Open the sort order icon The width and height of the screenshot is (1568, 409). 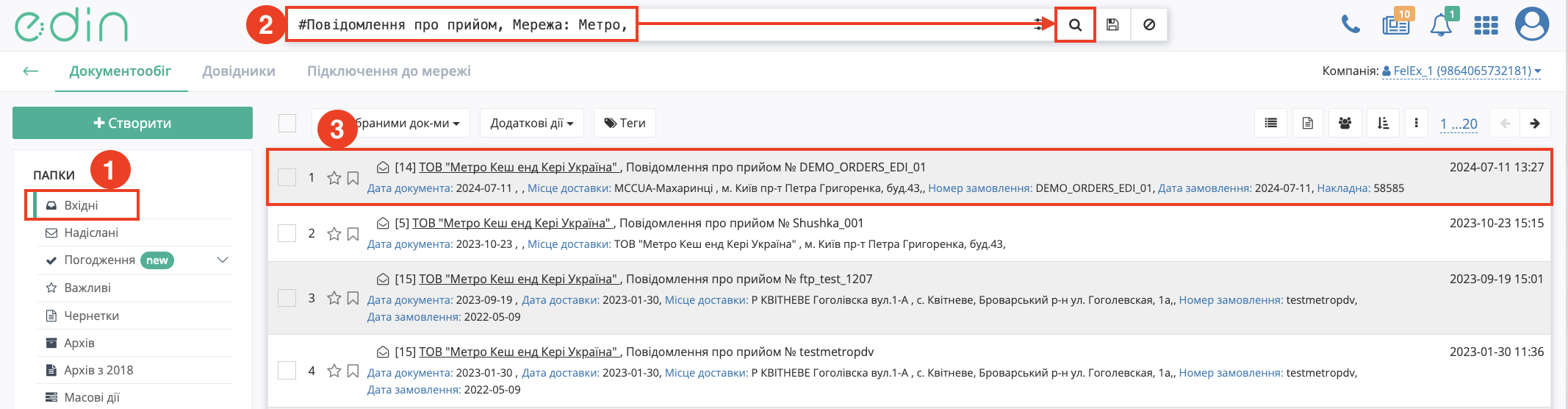pyautogui.click(x=1383, y=123)
